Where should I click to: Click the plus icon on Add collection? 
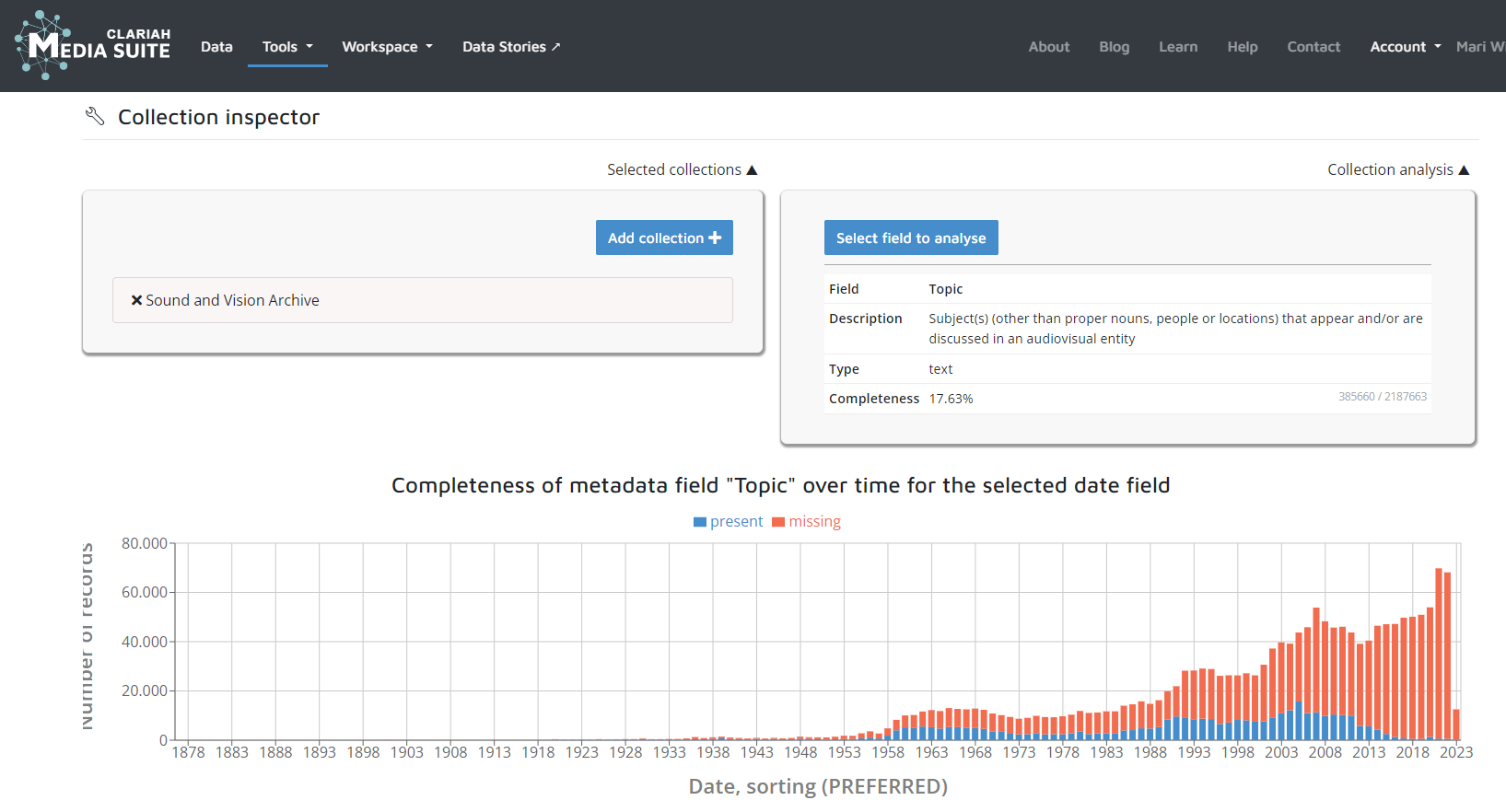pos(715,238)
